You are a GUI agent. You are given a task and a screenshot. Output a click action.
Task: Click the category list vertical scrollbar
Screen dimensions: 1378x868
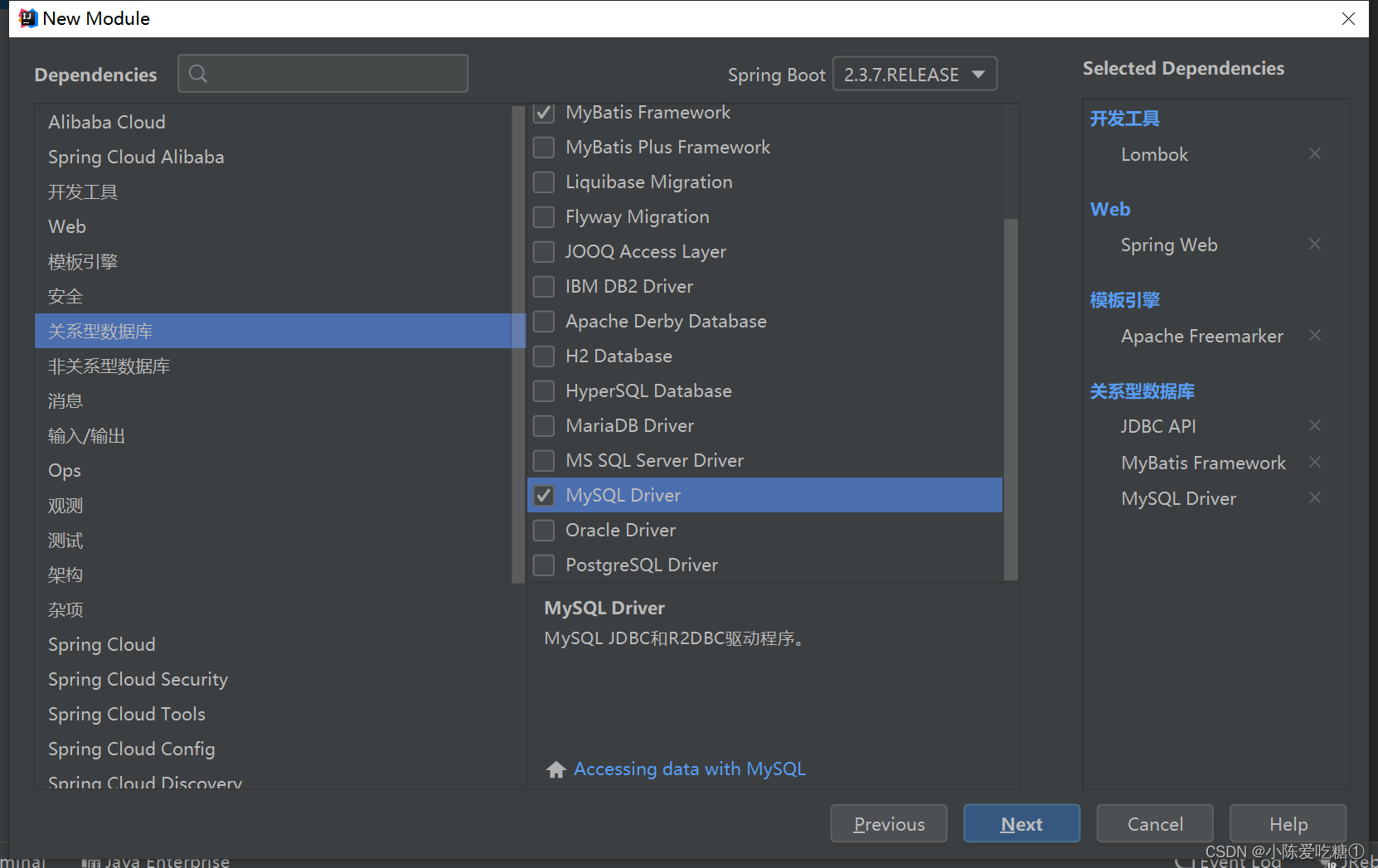click(519, 344)
